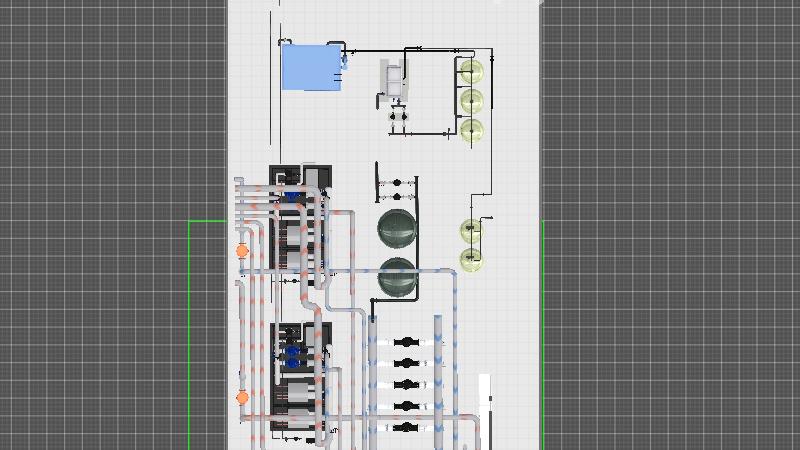Select the blue pumps in the lower chiller skid
Image resolution: width=800 pixels, height=450 pixels.
293,354
